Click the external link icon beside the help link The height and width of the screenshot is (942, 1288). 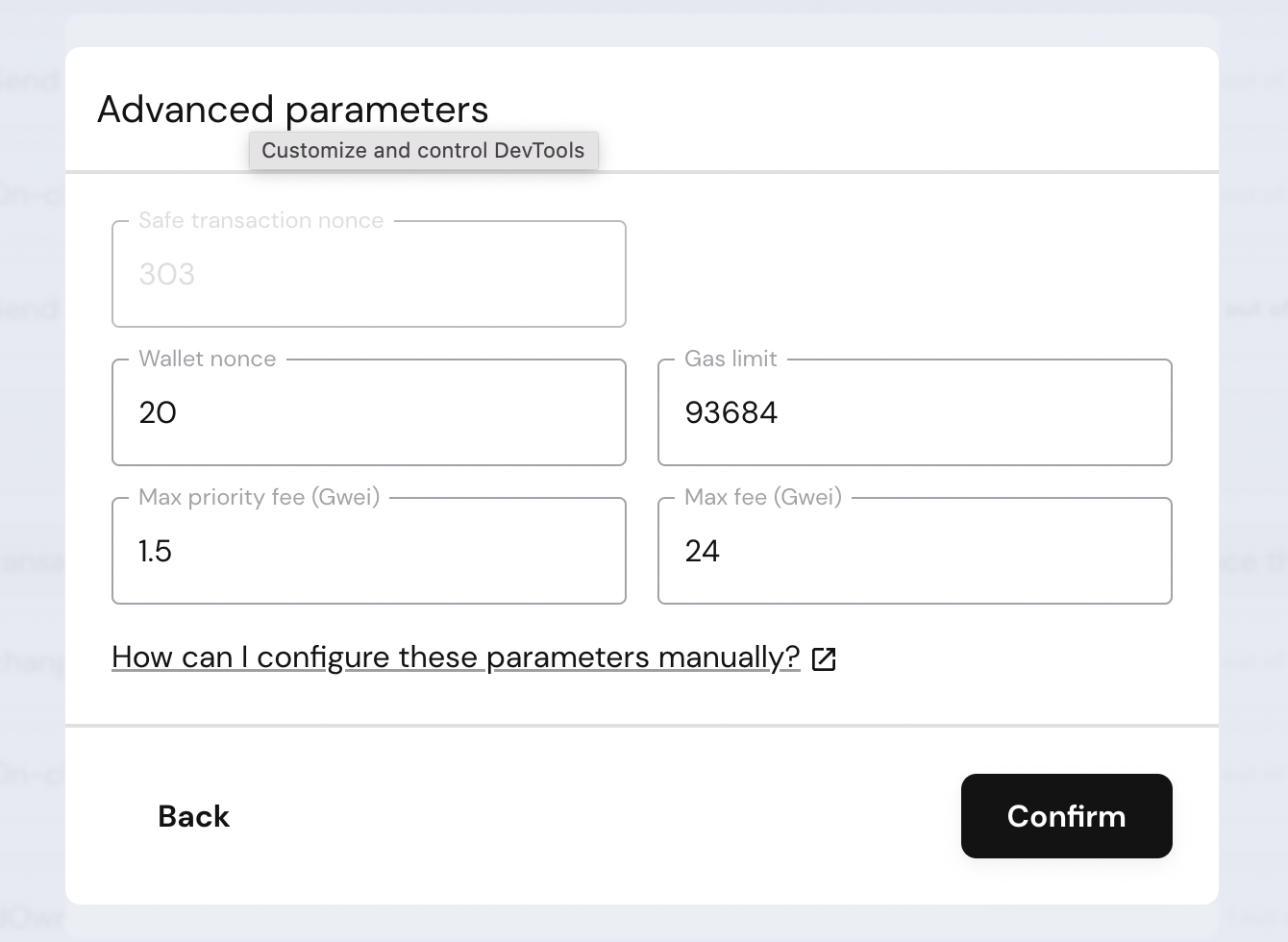(x=825, y=659)
